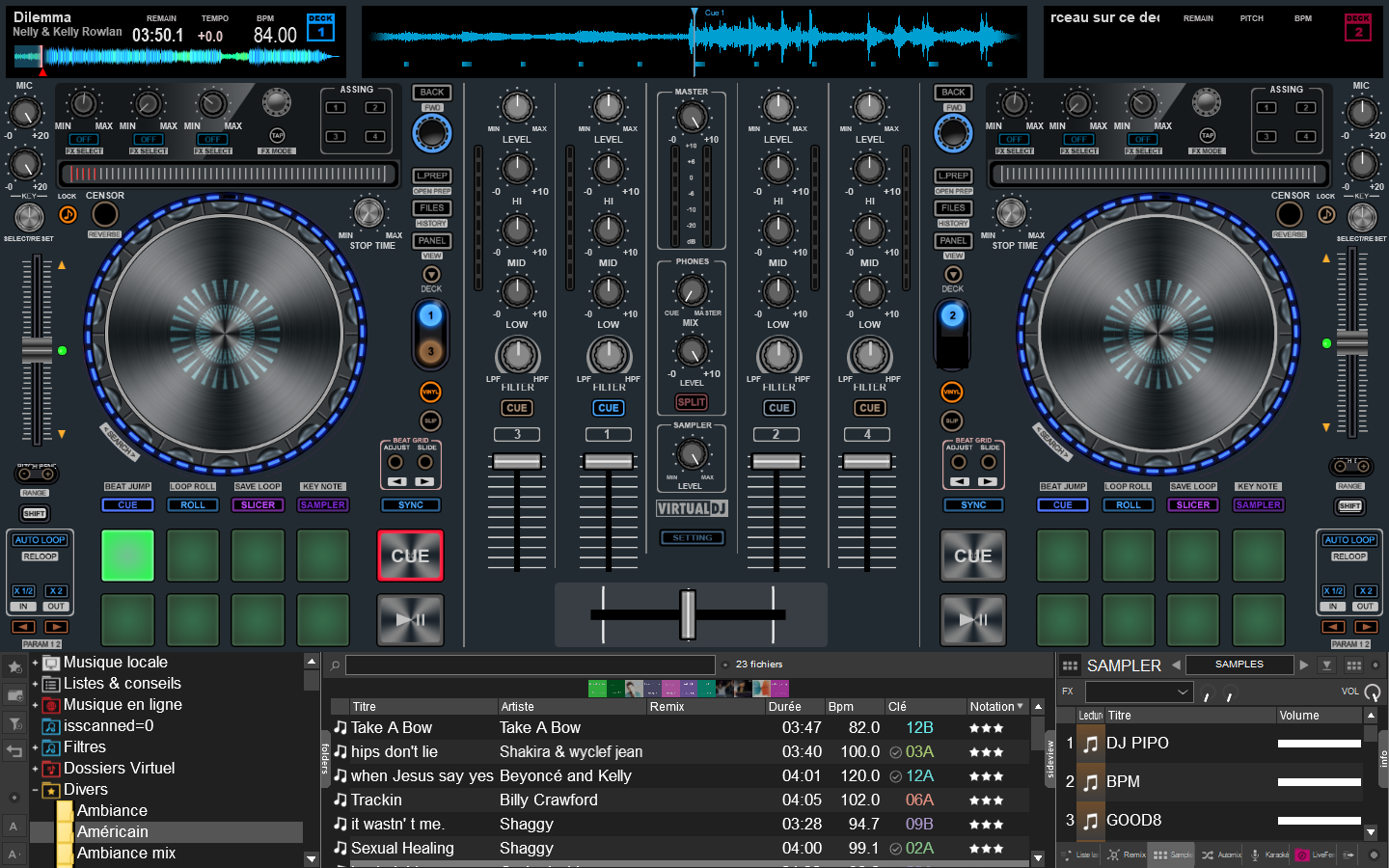
Task: Toggle headphone CUE on mixer channel 1
Action: tap(609, 408)
